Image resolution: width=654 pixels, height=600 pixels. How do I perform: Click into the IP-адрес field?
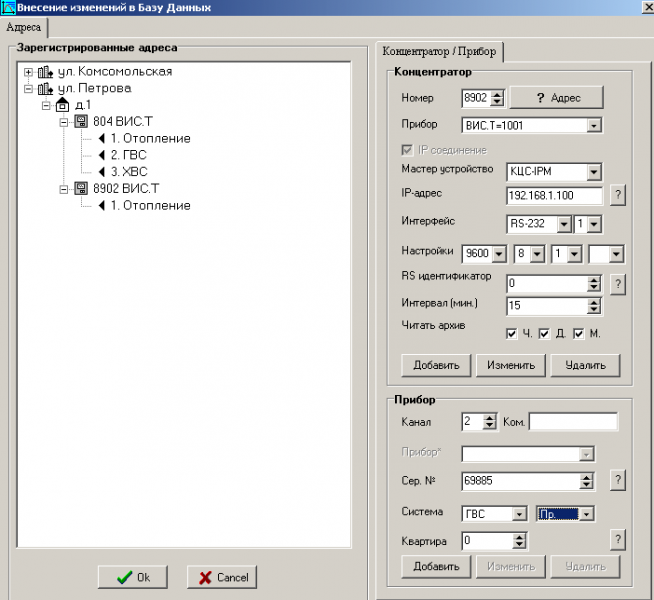coord(554,196)
